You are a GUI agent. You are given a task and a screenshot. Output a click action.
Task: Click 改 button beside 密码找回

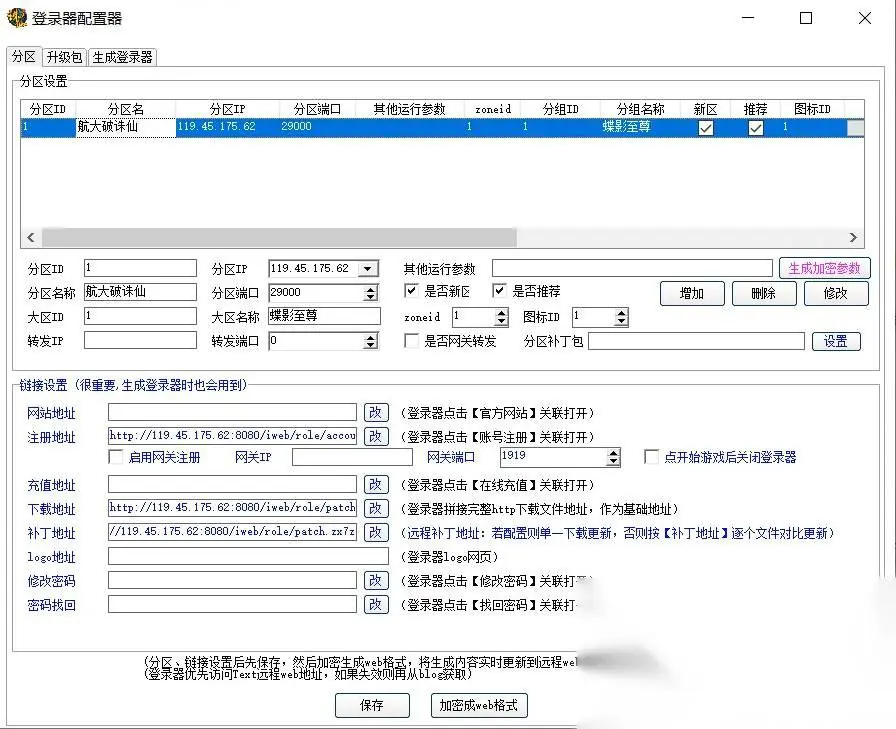click(376, 604)
